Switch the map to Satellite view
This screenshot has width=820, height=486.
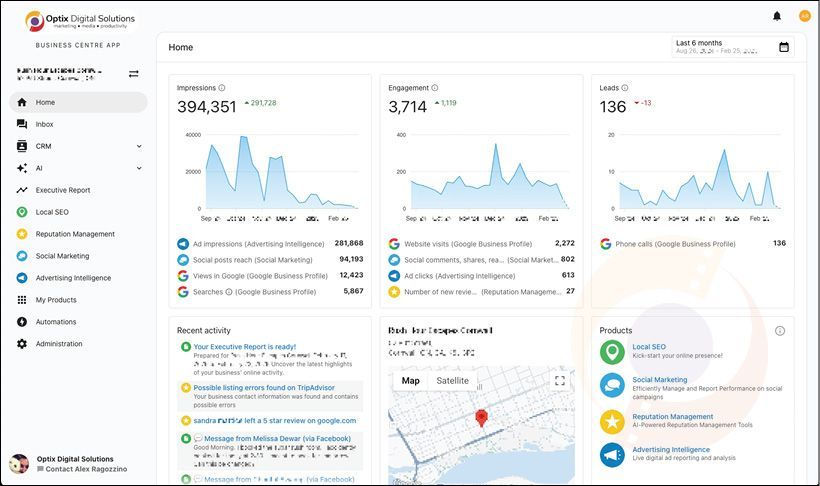(x=452, y=381)
